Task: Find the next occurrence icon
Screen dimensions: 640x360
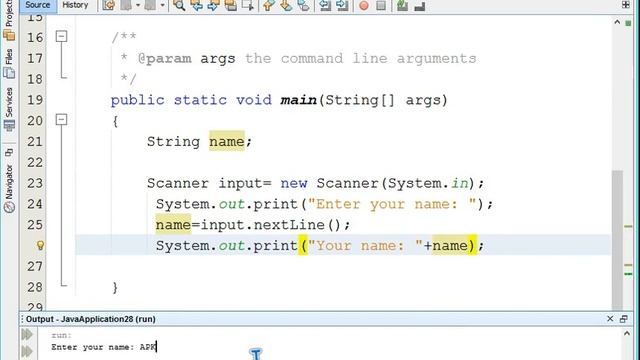Action: click(213, 5)
